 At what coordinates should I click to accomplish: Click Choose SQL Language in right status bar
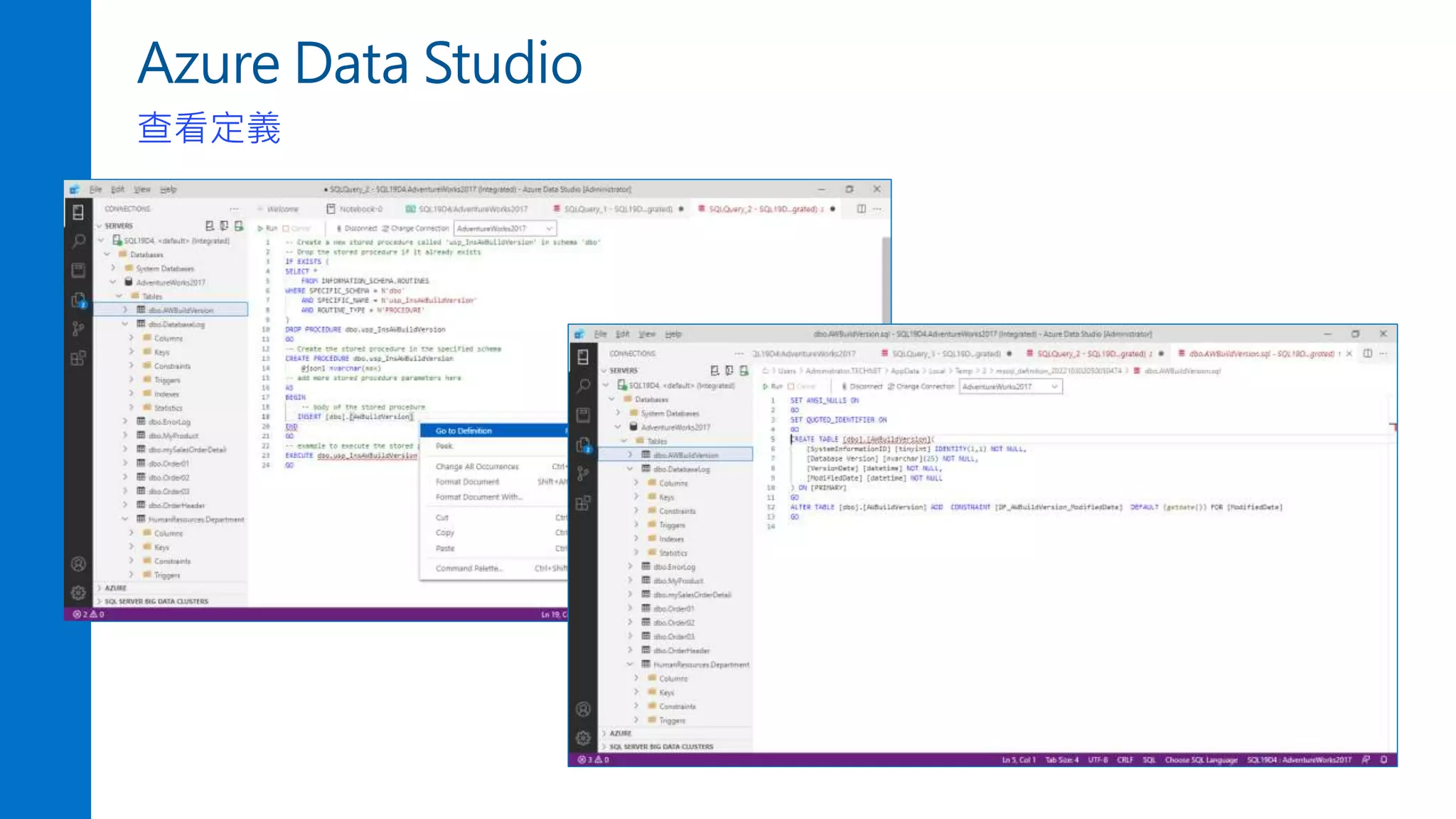point(1201,760)
